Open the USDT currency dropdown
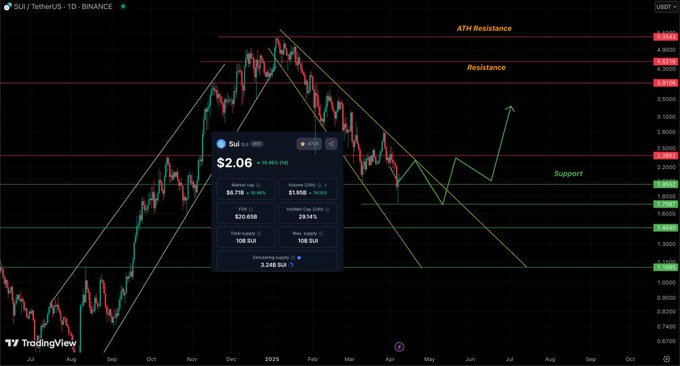The width and height of the screenshot is (680, 366). tap(666, 7)
